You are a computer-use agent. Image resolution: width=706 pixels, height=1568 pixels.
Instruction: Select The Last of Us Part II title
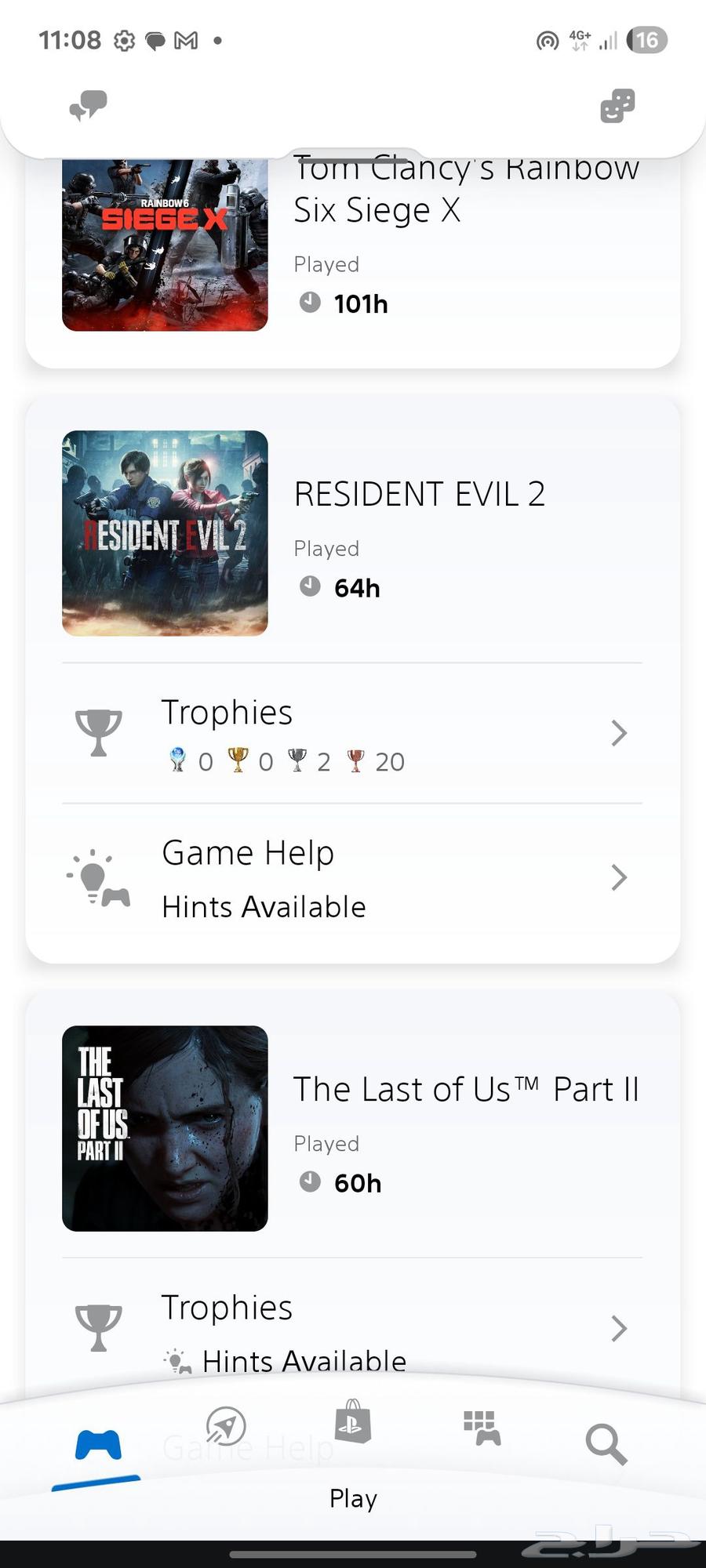coord(466,1089)
